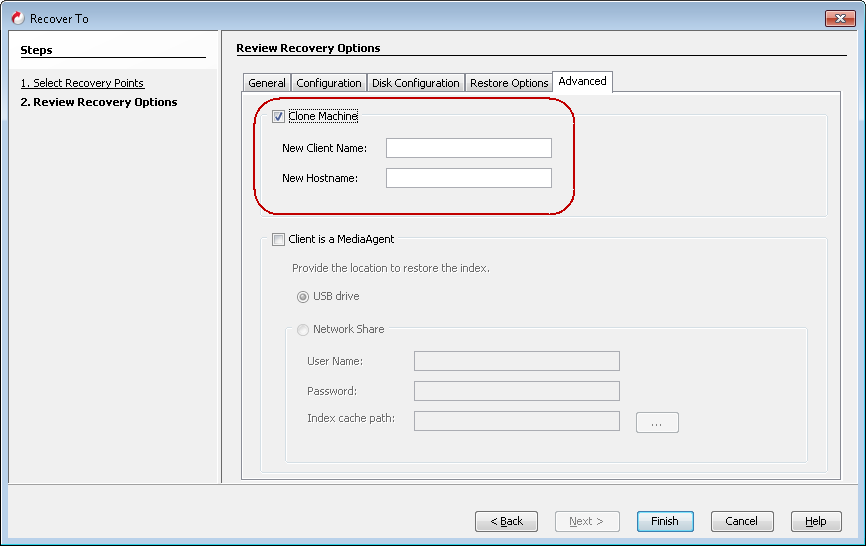Select the USB drive radio option
This screenshot has width=866, height=546.
coord(303,297)
